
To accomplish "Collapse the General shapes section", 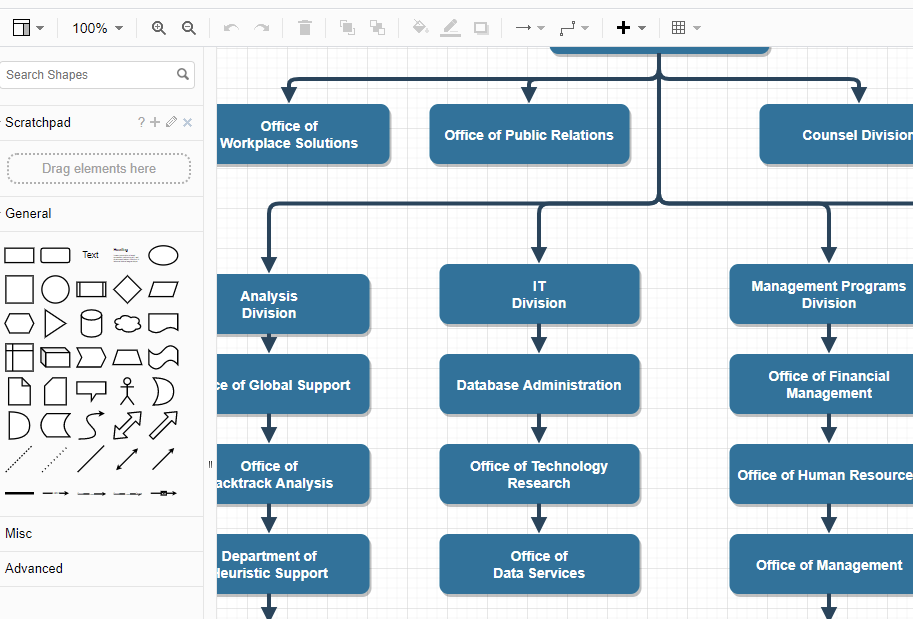I will pos(29,213).
